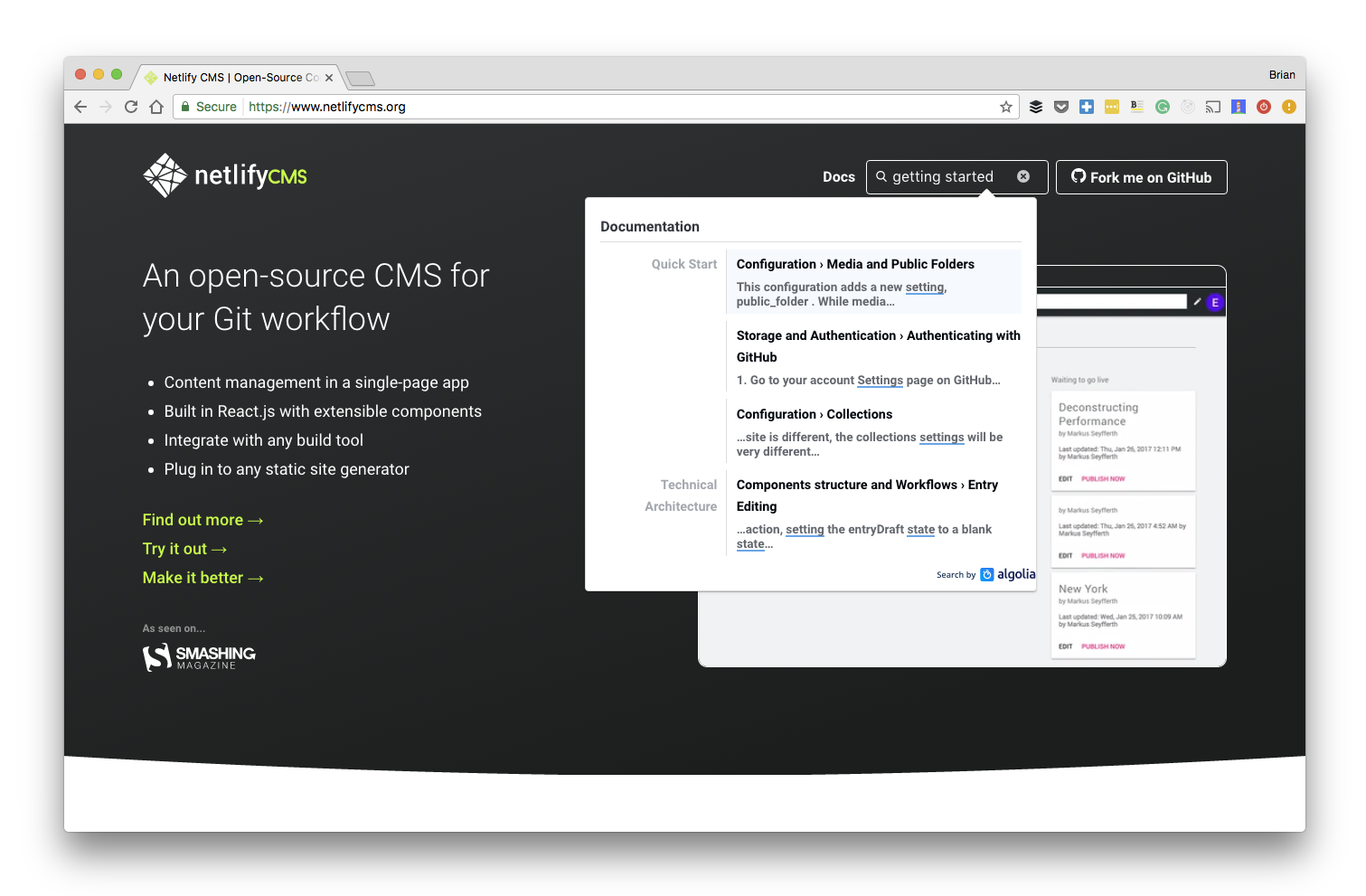Click Fork me on GitHub button

click(1141, 177)
